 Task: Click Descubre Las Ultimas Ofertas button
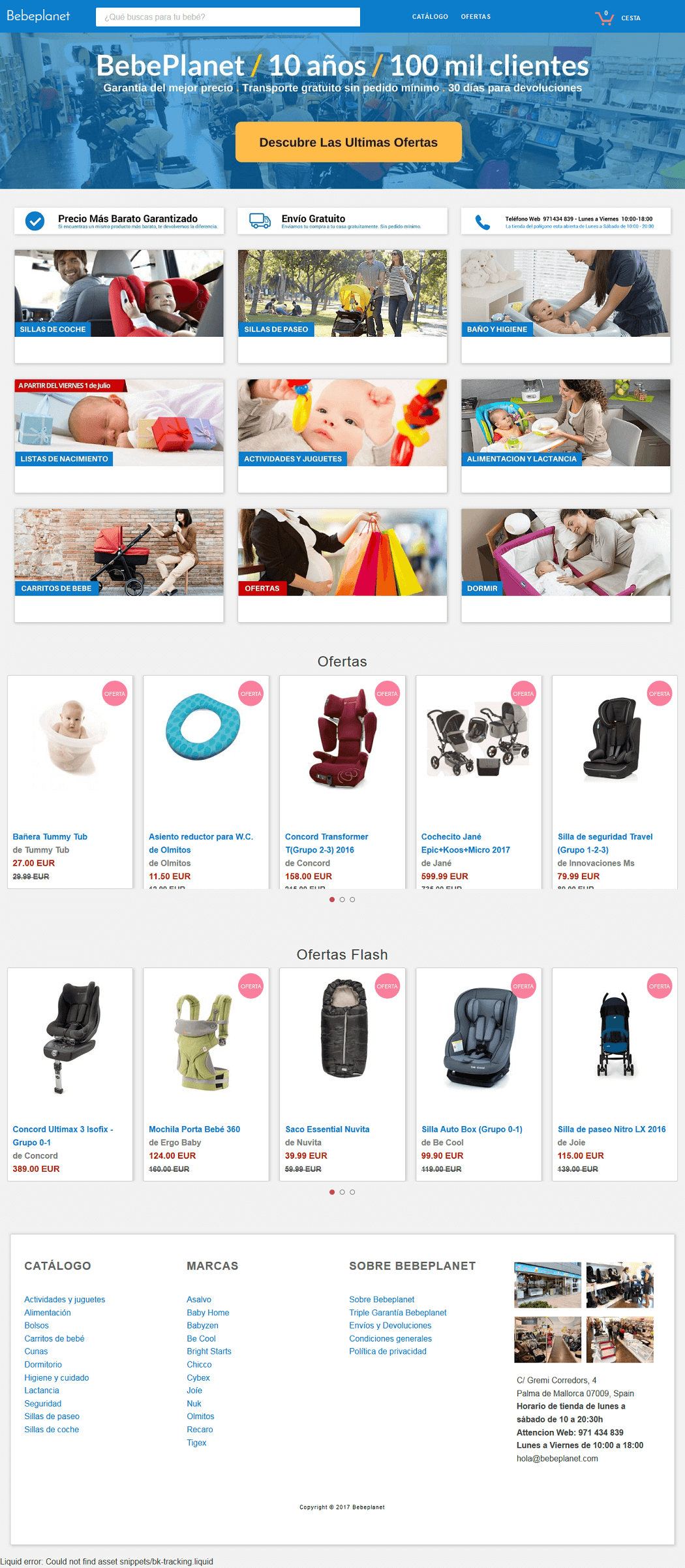(348, 142)
